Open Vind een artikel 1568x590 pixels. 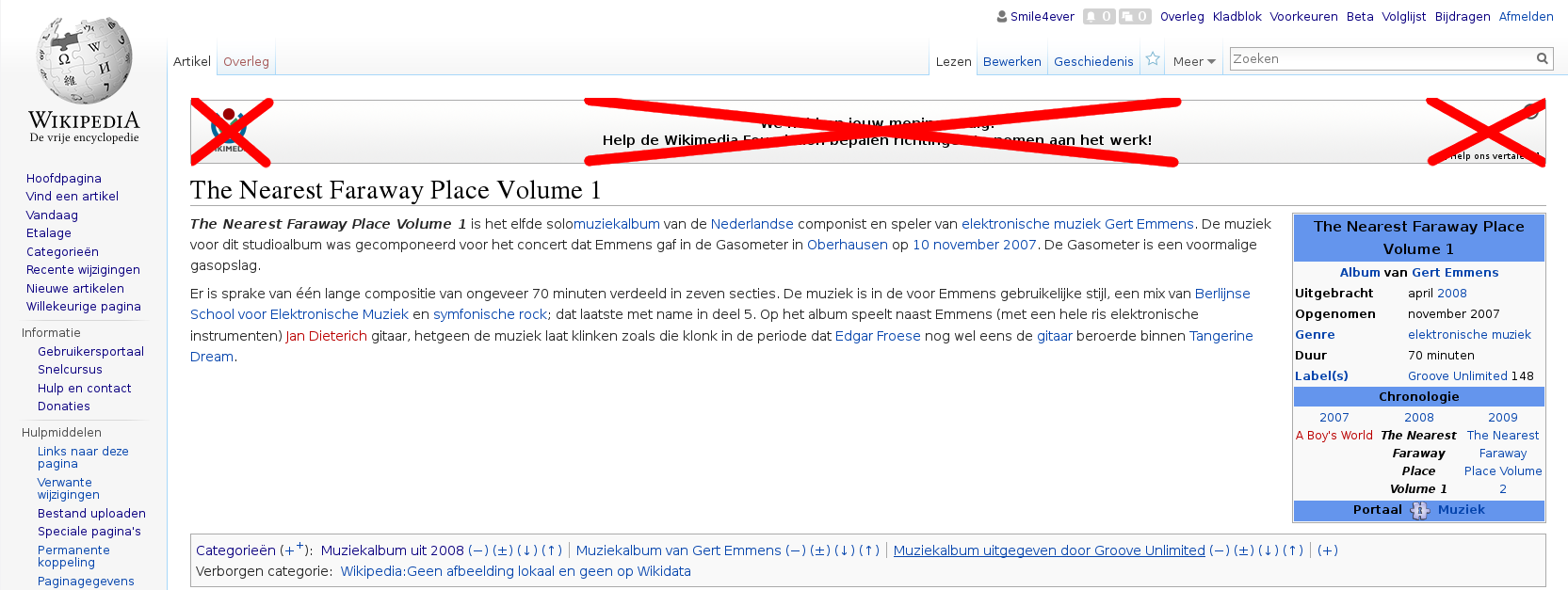point(73,196)
